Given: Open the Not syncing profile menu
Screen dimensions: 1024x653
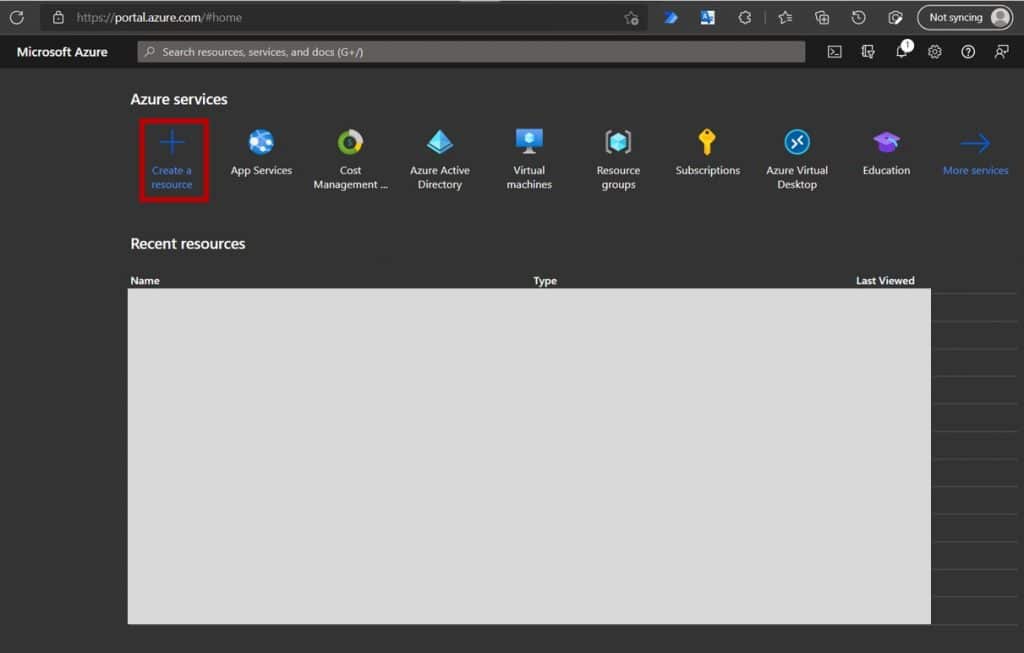Looking at the screenshot, I should [964, 17].
